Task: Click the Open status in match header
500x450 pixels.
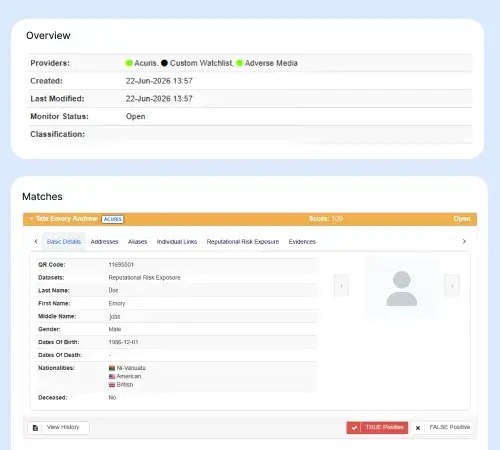Action: coord(462,219)
